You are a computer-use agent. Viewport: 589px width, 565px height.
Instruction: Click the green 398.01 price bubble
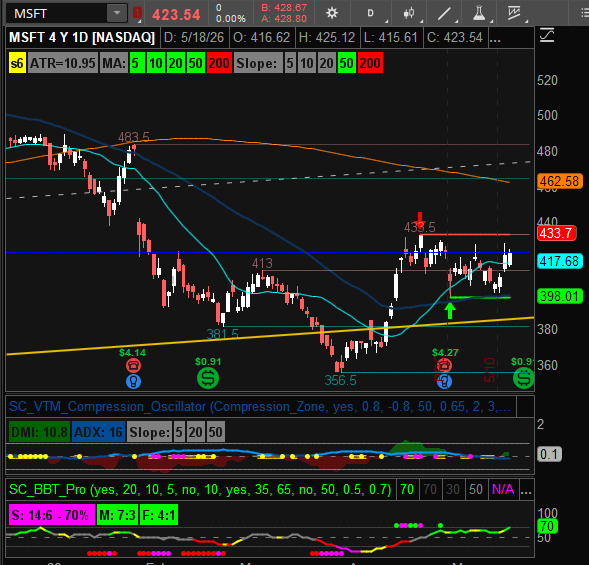tap(559, 296)
